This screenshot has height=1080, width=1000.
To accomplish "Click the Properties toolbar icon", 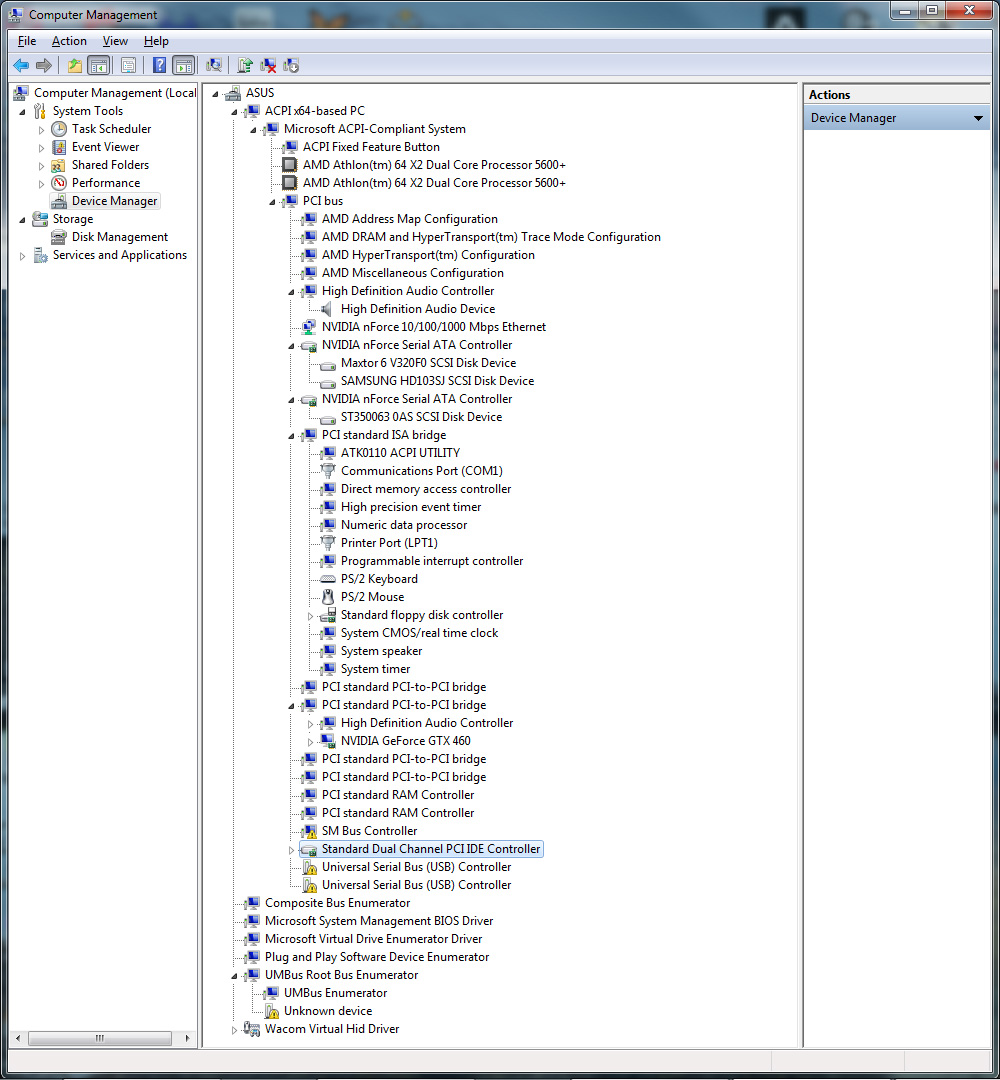I will (128, 65).
